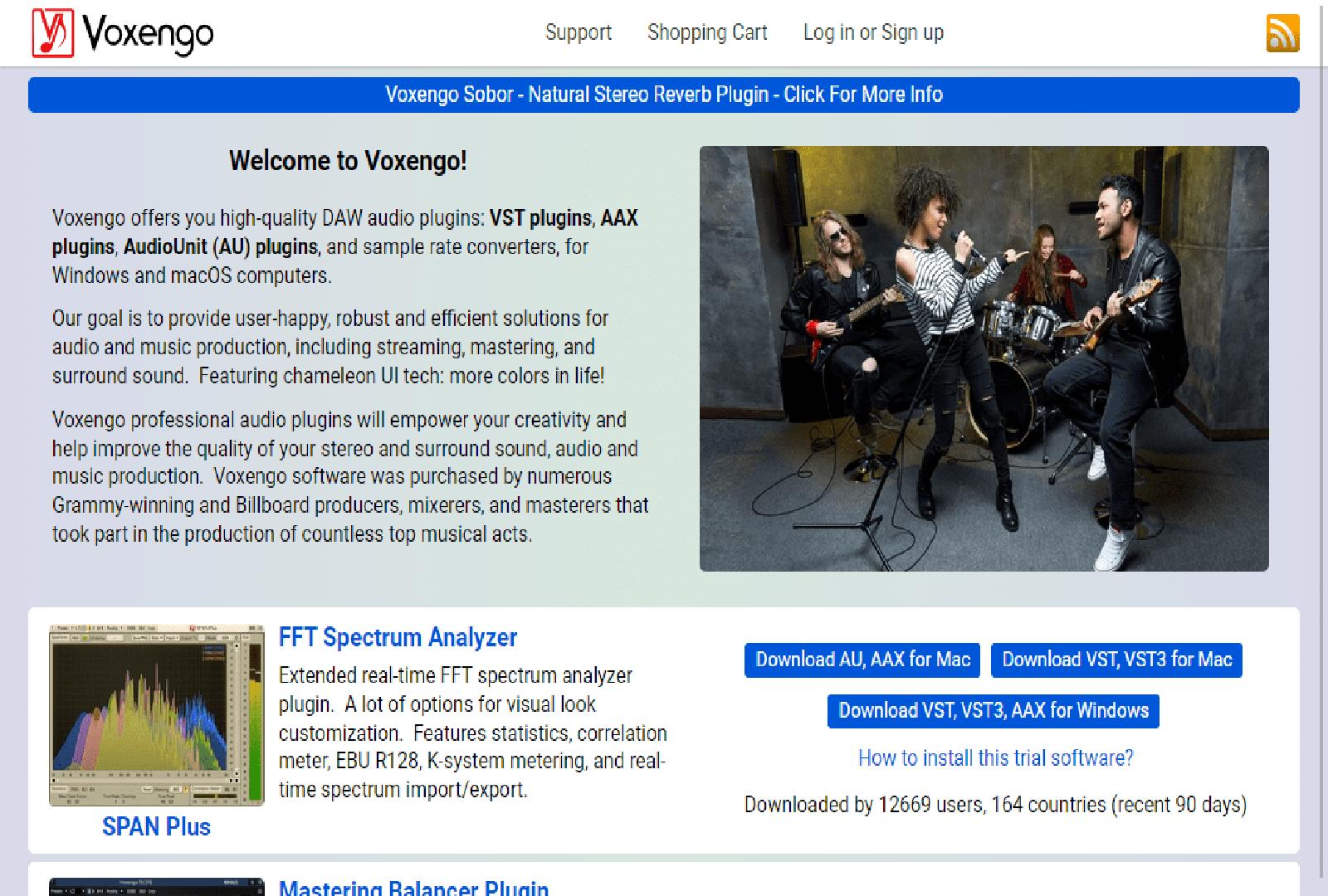Open the Voxengo Sobor reverb banner
The height and width of the screenshot is (896, 1328).
pos(663,95)
